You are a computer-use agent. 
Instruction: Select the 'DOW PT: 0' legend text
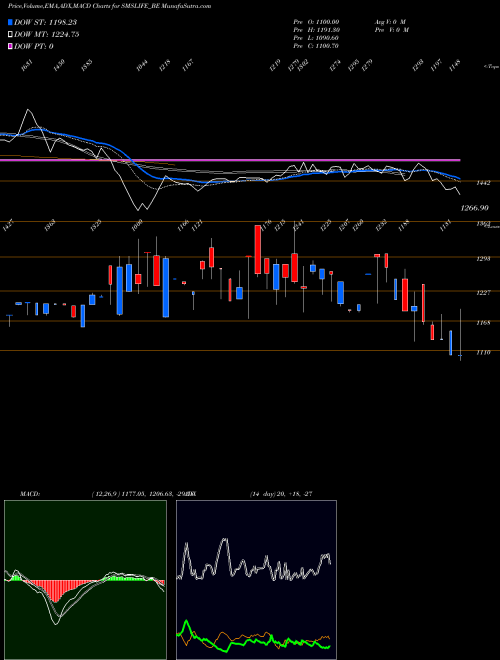(33, 46)
